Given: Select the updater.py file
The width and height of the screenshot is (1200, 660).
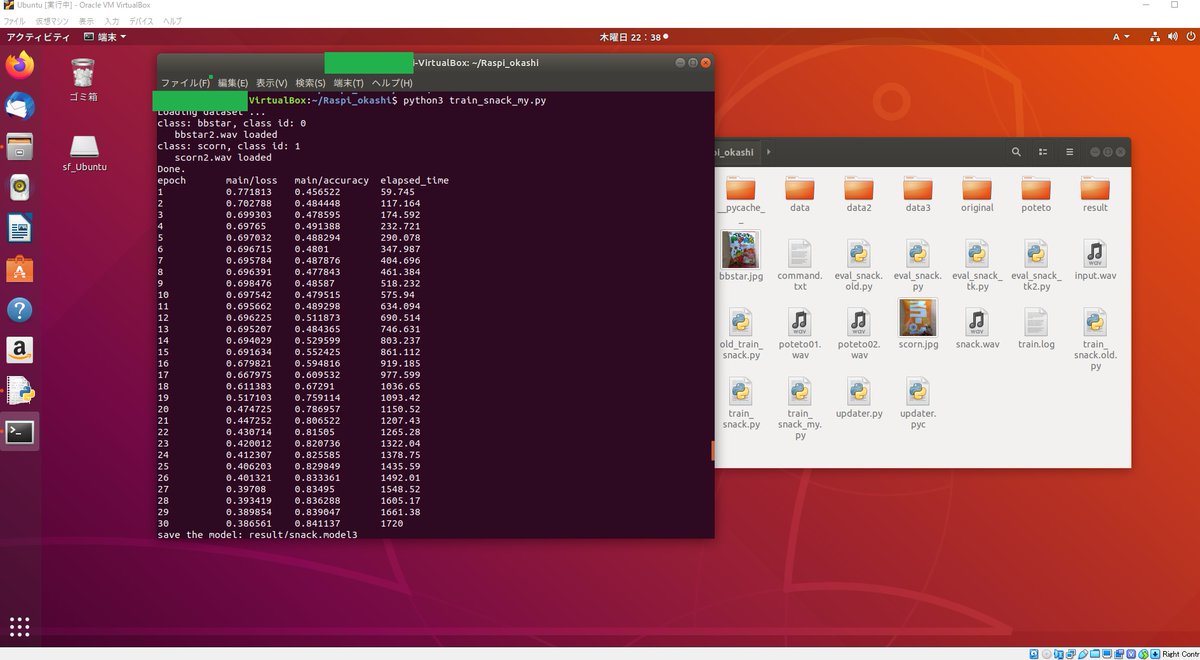Looking at the screenshot, I should click(859, 398).
